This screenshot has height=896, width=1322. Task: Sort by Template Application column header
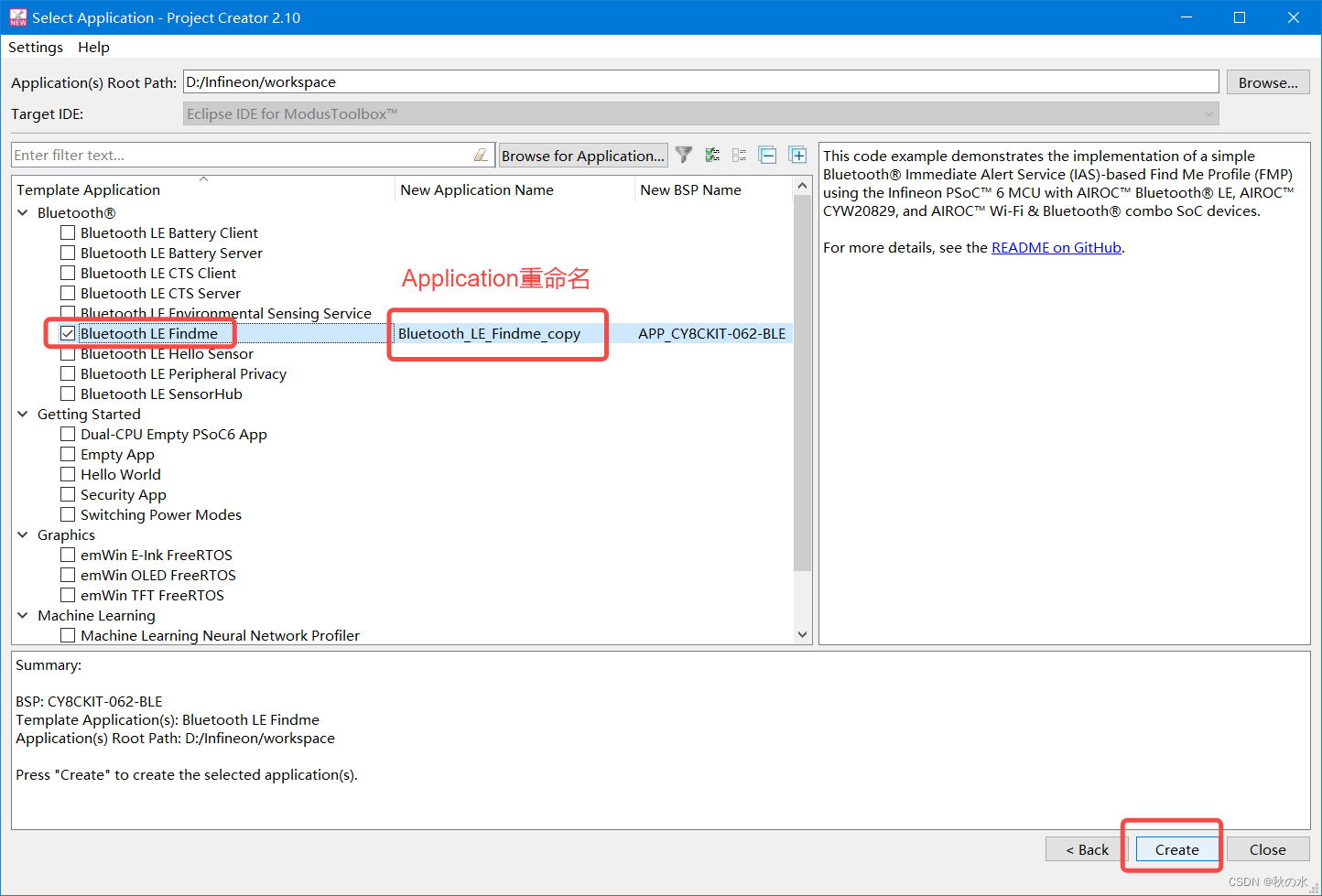click(x=204, y=189)
